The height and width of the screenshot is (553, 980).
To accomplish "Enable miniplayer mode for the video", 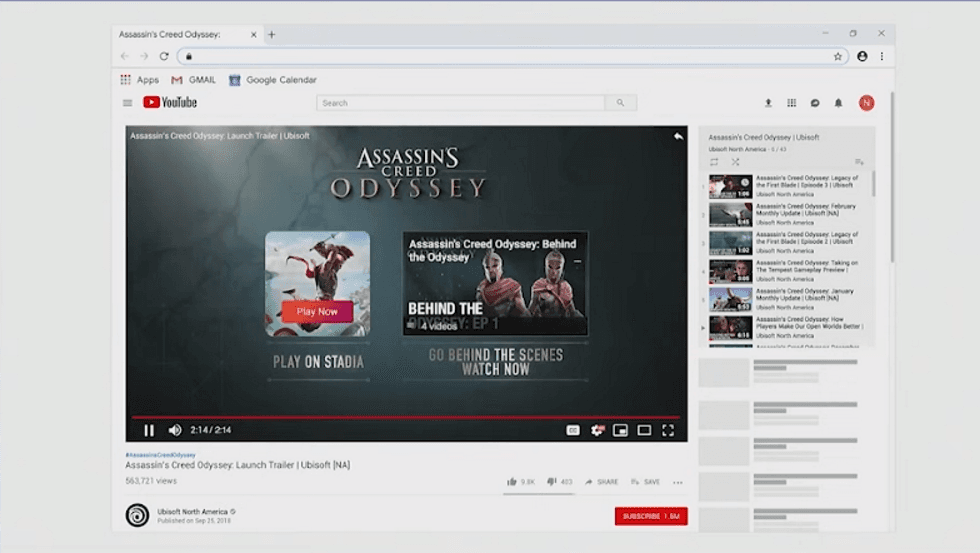I will click(620, 430).
